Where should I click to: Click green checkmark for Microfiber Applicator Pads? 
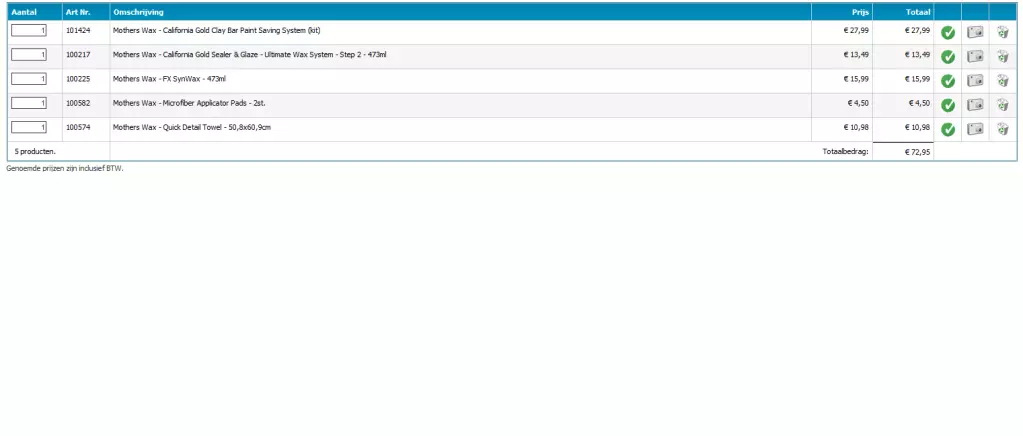948,105
